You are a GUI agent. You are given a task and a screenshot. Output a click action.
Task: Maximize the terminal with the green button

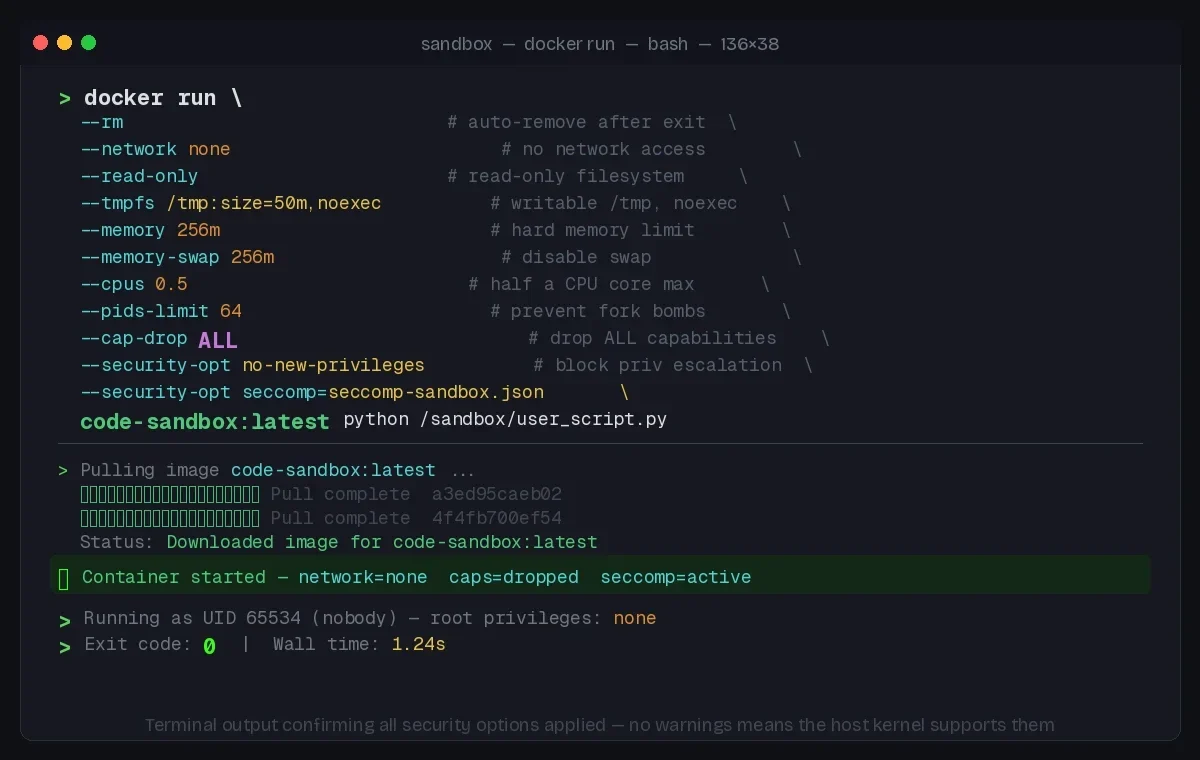point(88,42)
